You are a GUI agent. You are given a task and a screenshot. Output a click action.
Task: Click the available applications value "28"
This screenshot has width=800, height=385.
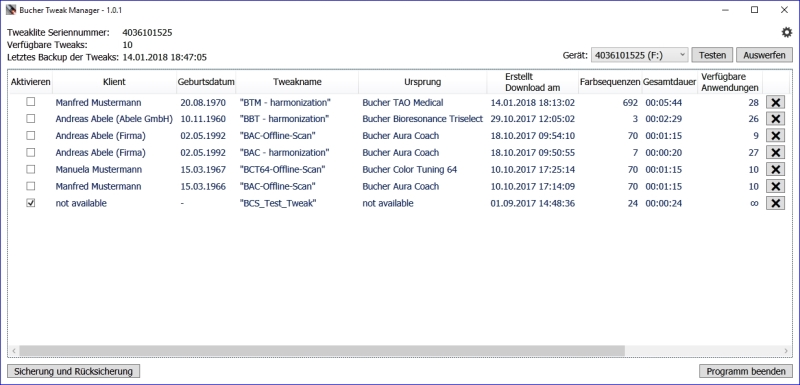click(754, 102)
